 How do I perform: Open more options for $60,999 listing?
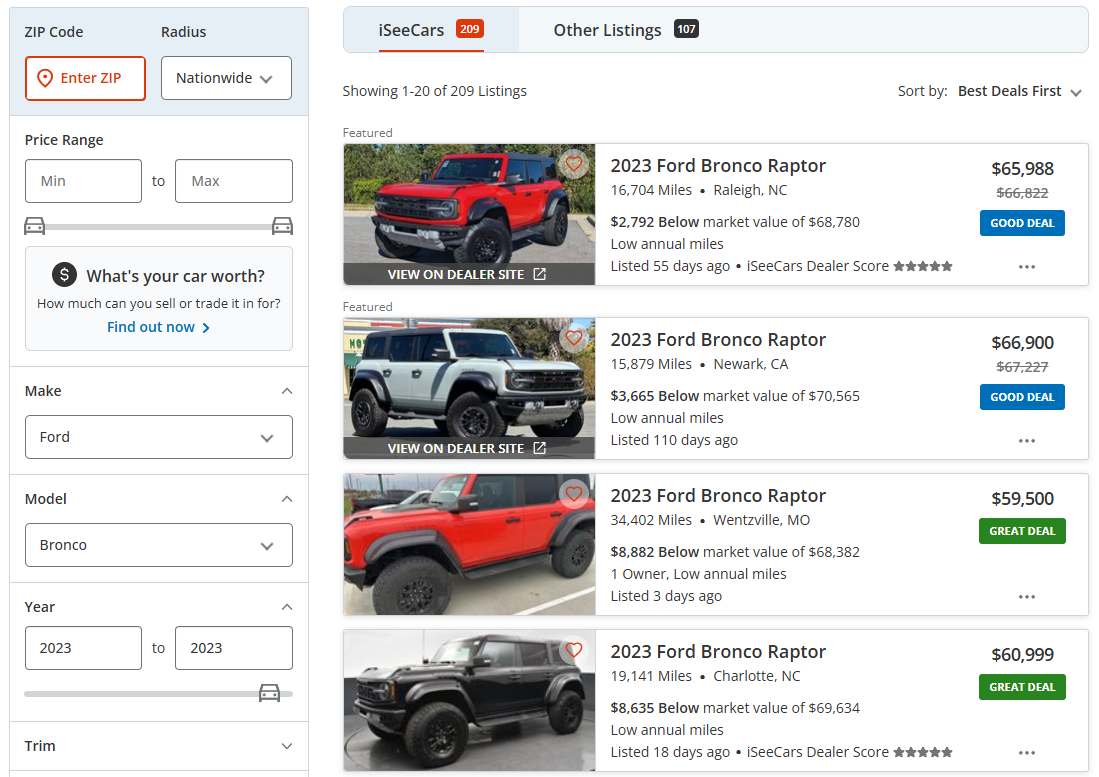1027,753
